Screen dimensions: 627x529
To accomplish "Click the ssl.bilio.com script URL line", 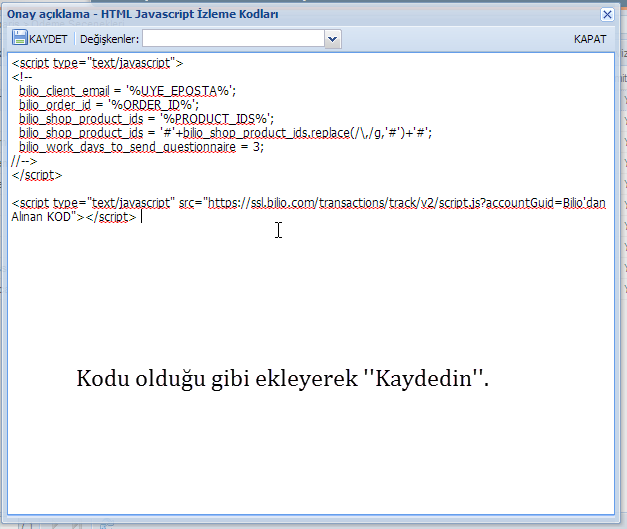I will point(308,203).
